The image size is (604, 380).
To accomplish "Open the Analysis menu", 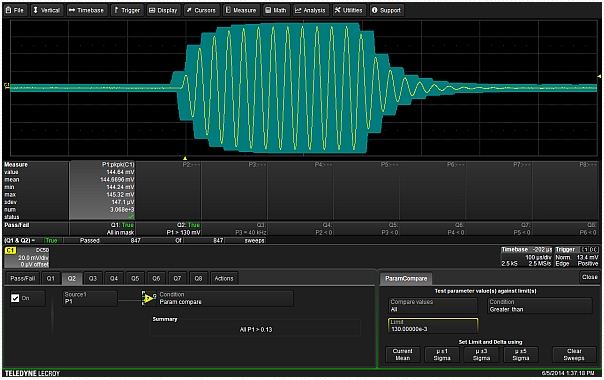I will tap(310, 10).
